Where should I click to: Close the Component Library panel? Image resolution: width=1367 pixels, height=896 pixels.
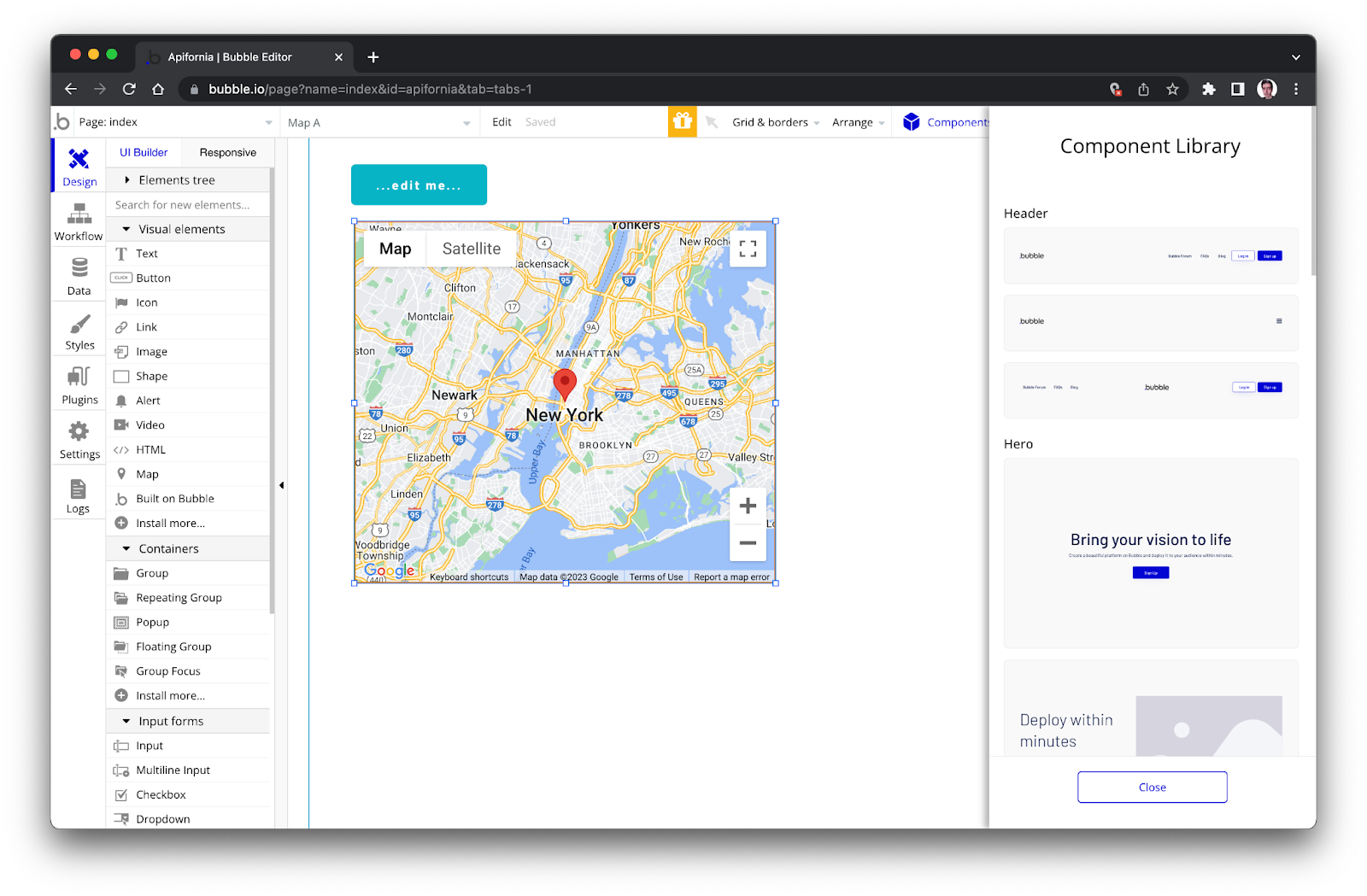pyautogui.click(x=1152, y=788)
